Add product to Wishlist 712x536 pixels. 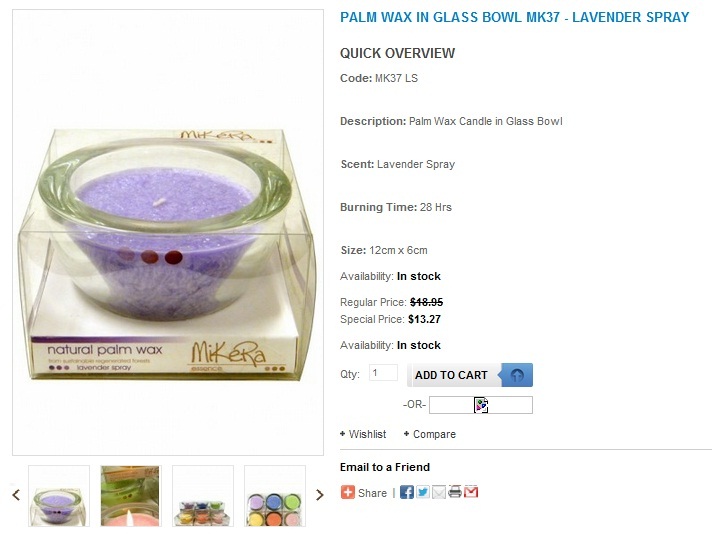click(363, 434)
